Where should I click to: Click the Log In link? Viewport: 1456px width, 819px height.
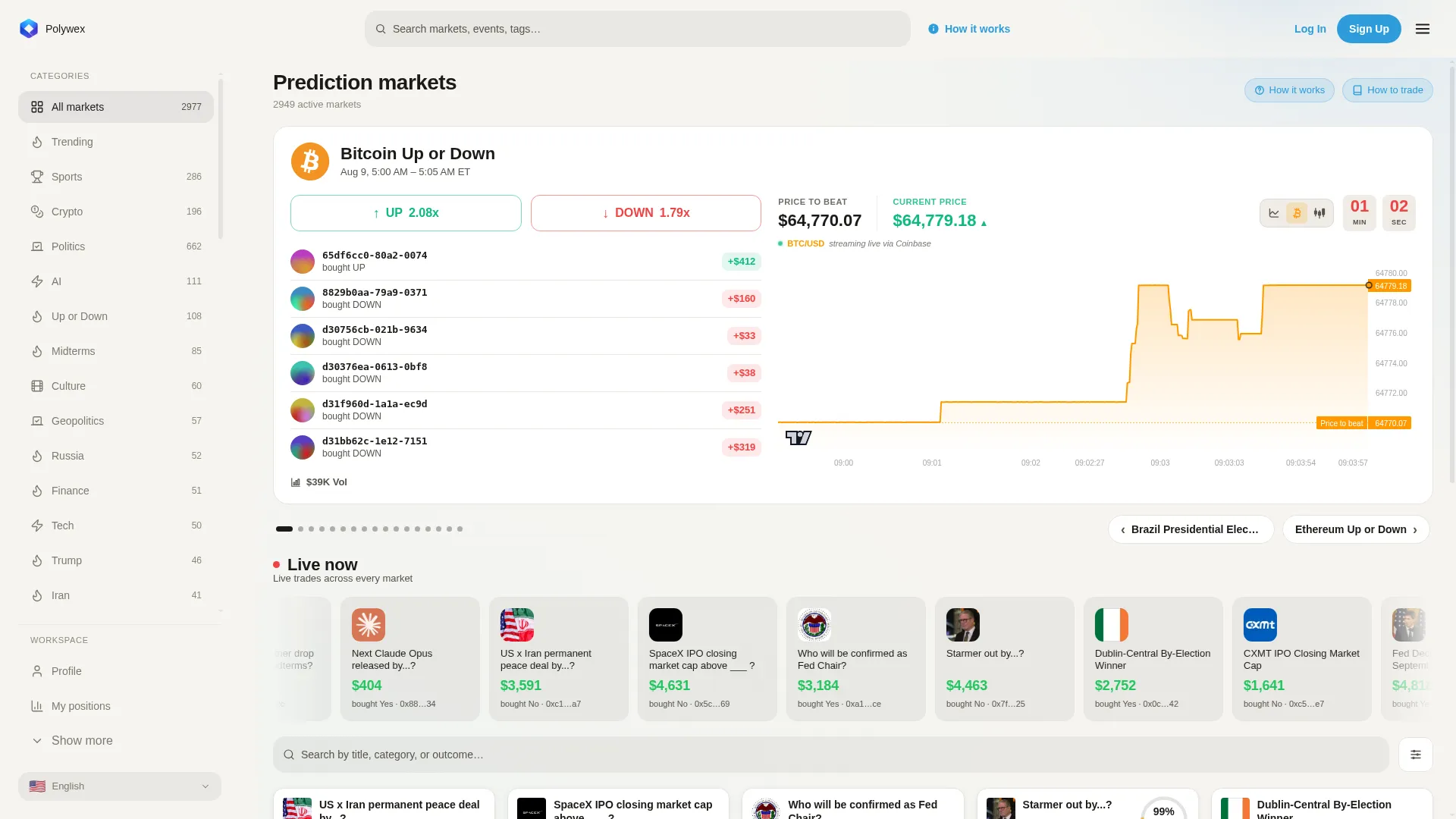tap(1310, 29)
